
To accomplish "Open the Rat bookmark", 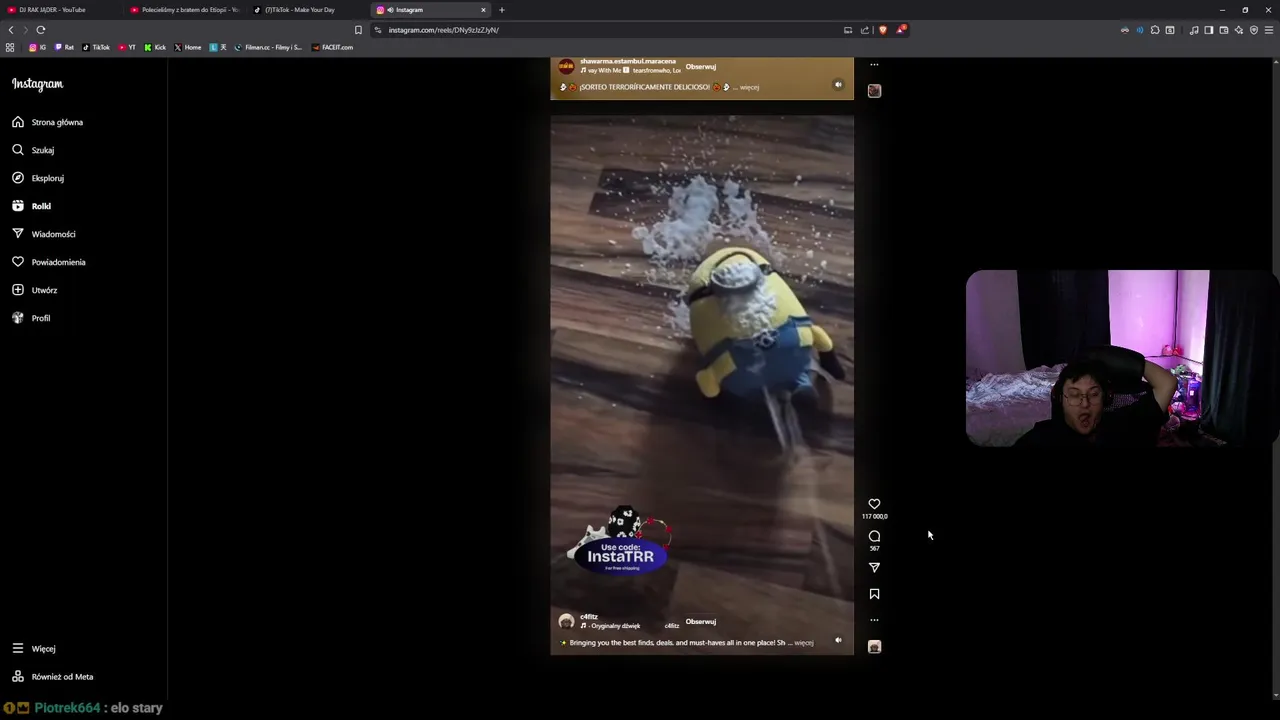I will click(64, 47).
